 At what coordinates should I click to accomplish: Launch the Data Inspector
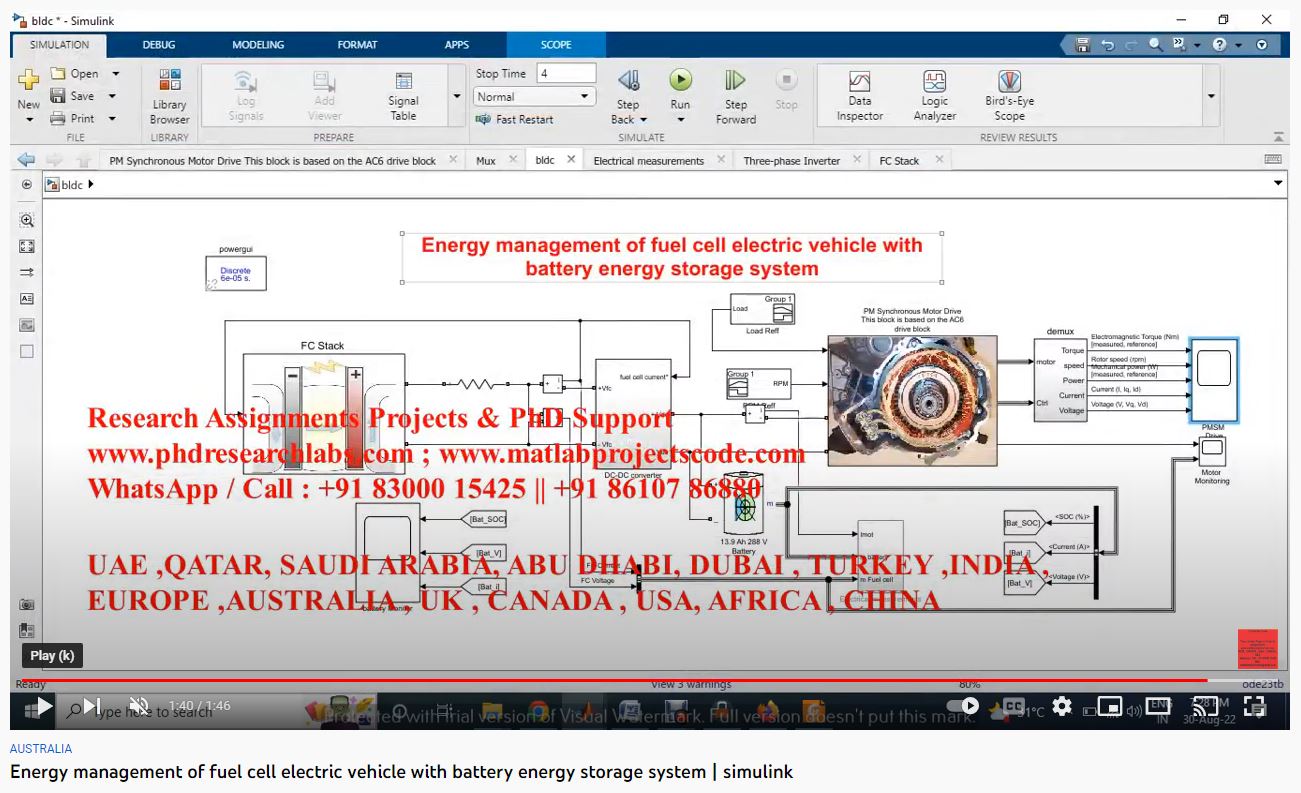point(859,96)
